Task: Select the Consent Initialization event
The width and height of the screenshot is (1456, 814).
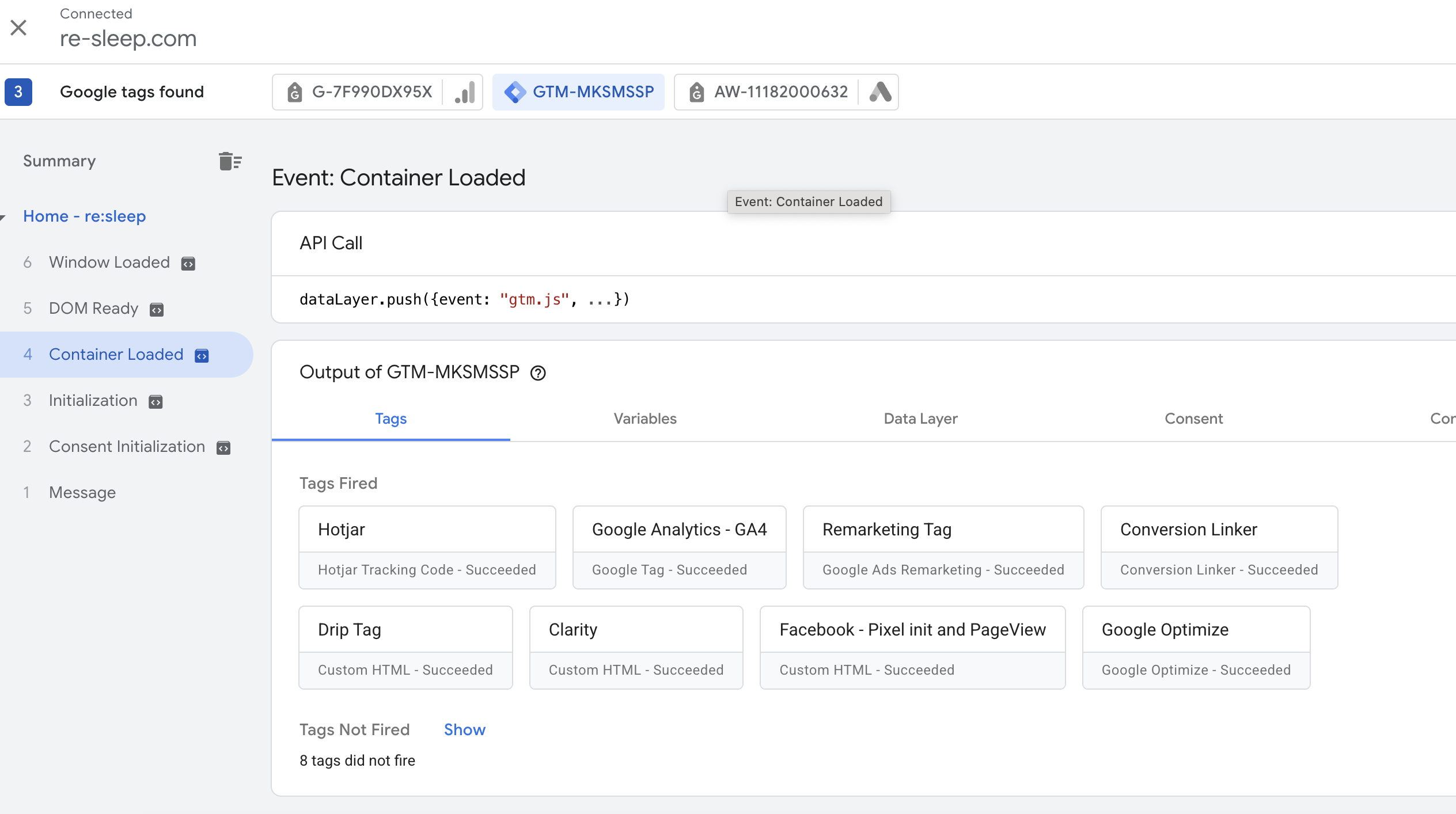Action: coord(127,447)
